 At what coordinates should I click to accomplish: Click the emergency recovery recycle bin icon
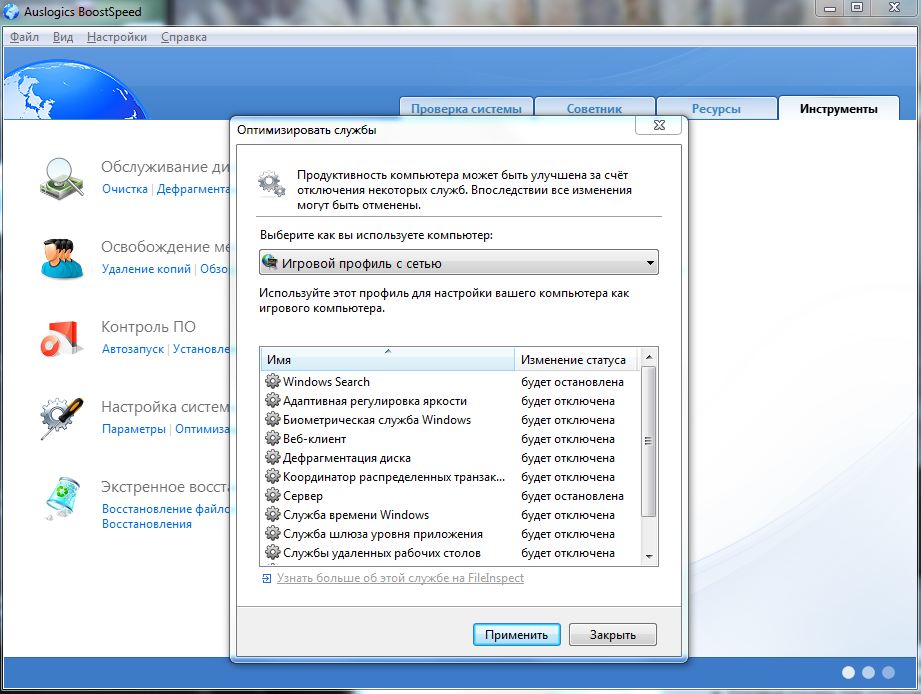[x=62, y=498]
